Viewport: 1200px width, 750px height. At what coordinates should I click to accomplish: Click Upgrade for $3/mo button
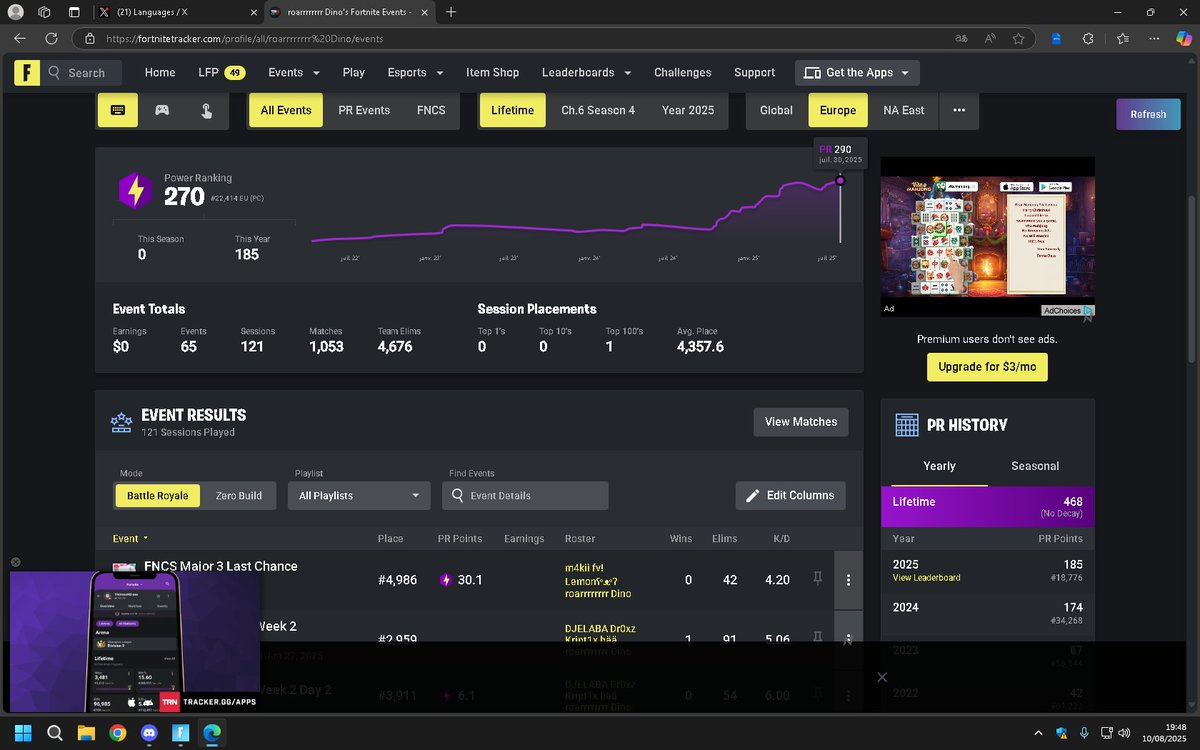[x=987, y=367]
